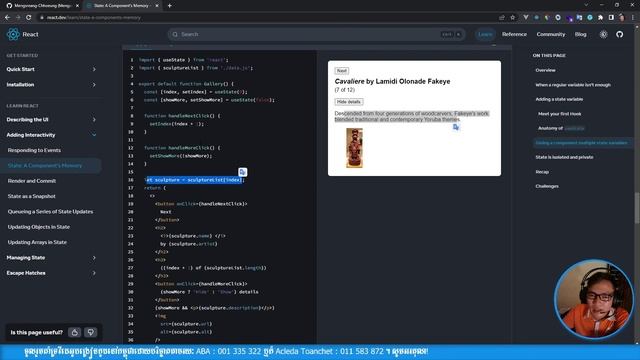
Task: Jump to Meet your first Hook
Action: [560, 114]
